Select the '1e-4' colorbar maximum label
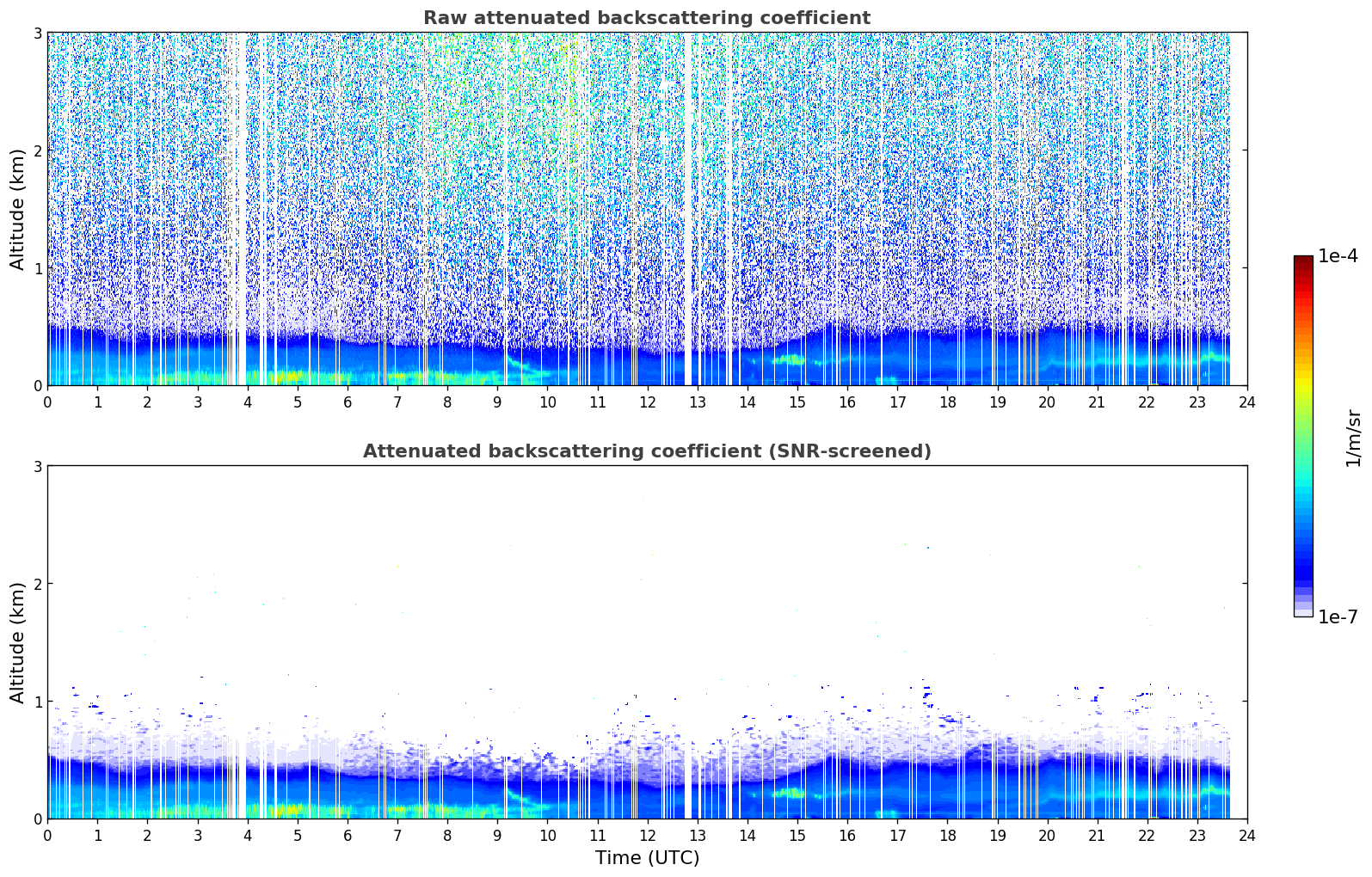Viewport: 1372px width, 877px height. [1338, 256]
